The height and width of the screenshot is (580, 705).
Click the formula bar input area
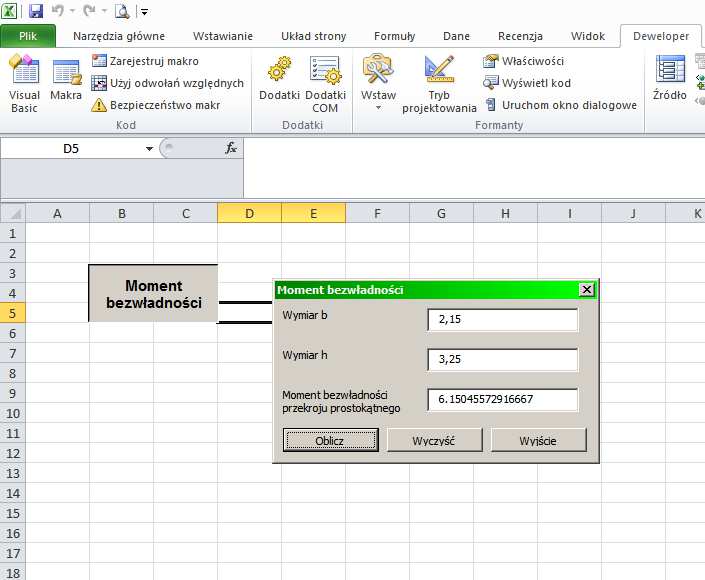[x=474, y=167]
